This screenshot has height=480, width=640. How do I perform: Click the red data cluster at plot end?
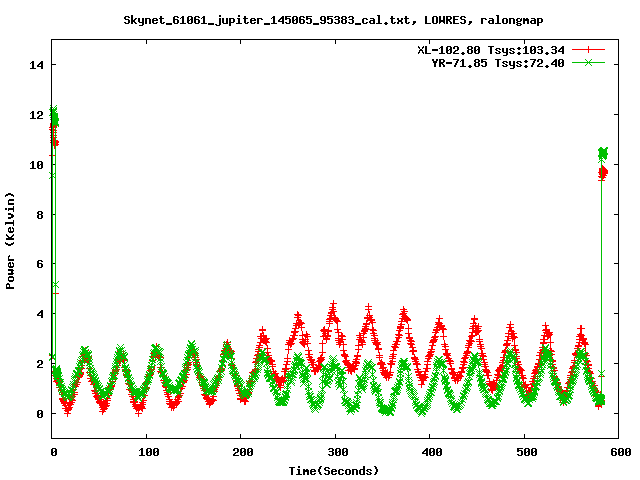(x=603, y=173)
